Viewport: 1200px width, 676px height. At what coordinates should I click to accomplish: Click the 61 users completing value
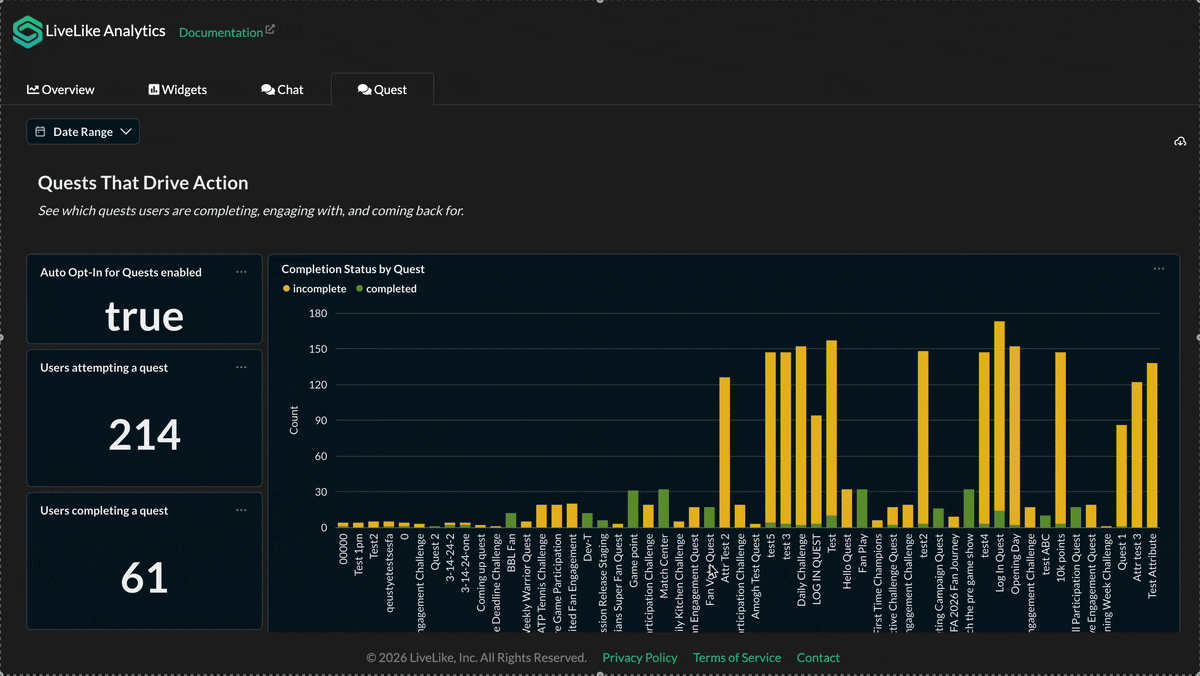(x=145, y=578)
